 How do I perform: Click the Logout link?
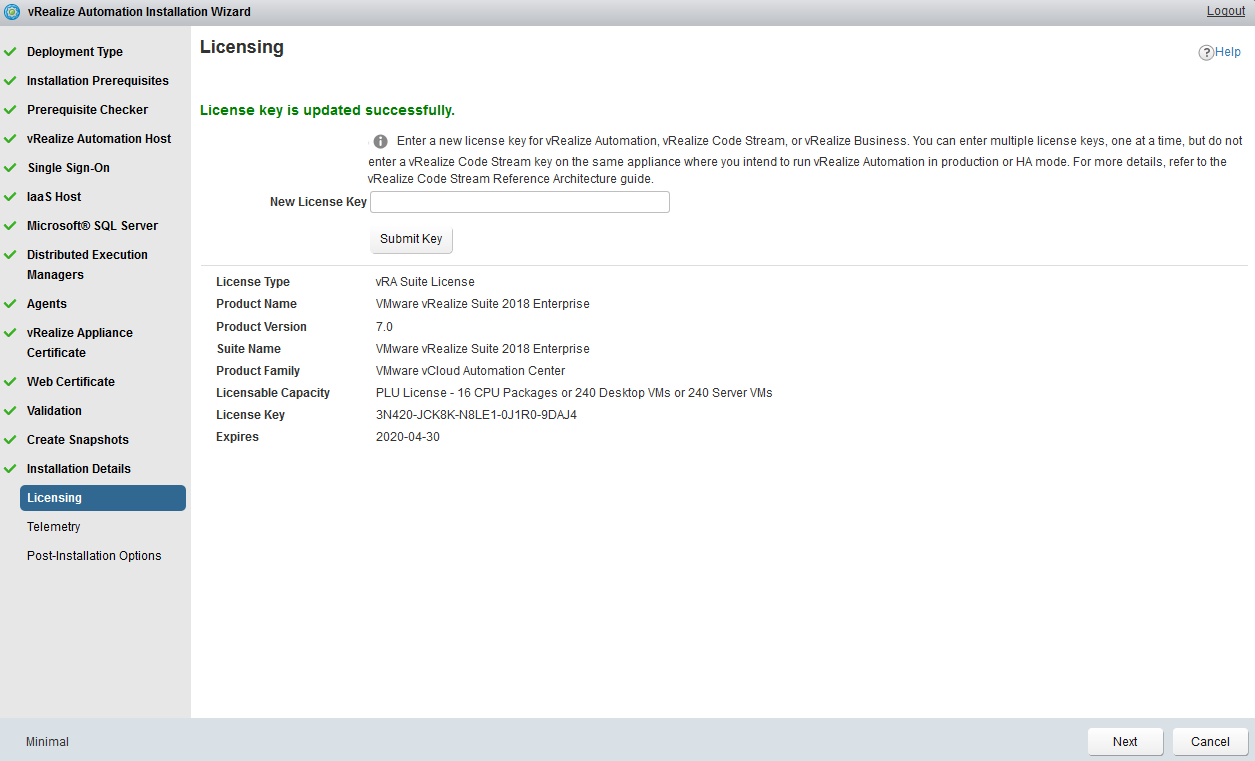[x=1225, y=11]
